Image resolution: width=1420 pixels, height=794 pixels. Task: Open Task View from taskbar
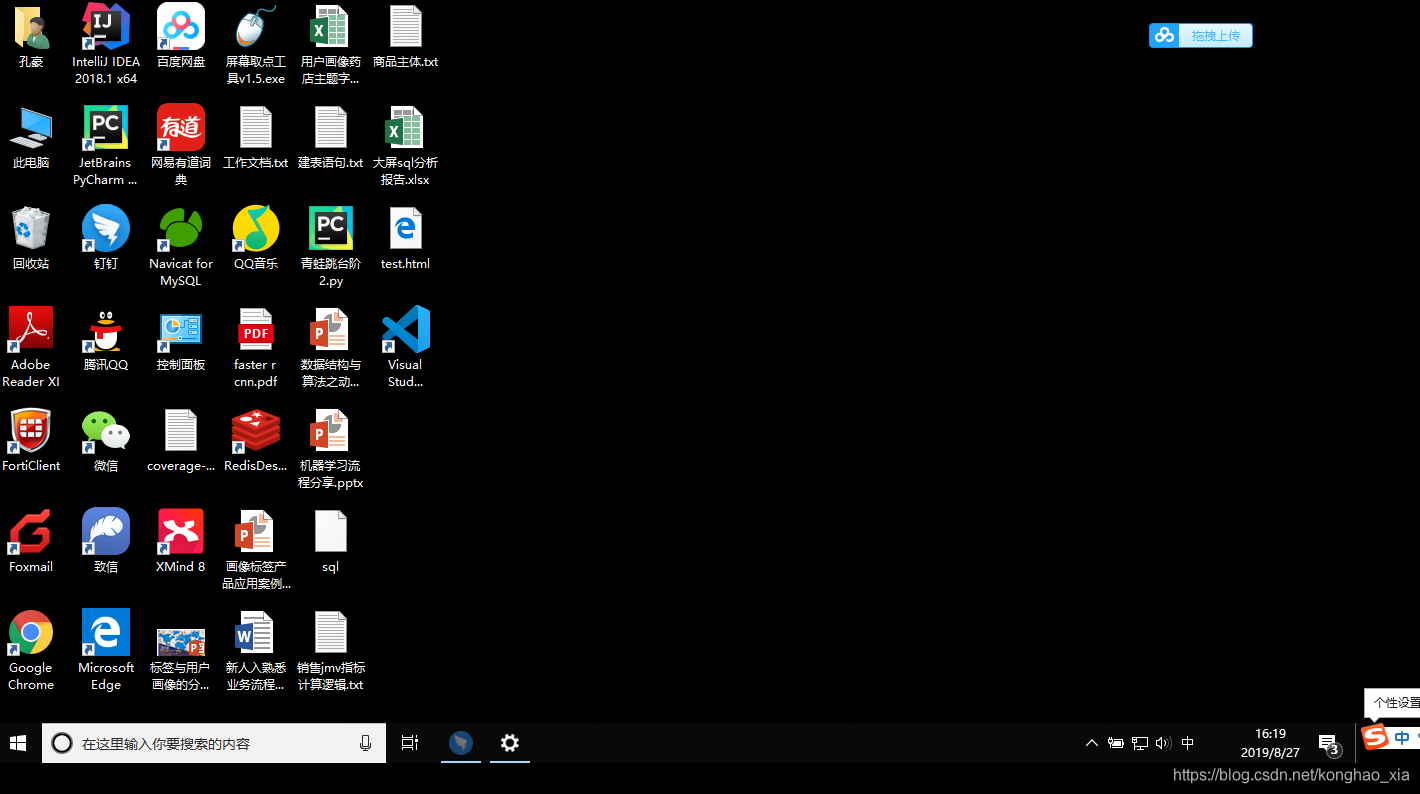tap(410, 743)
